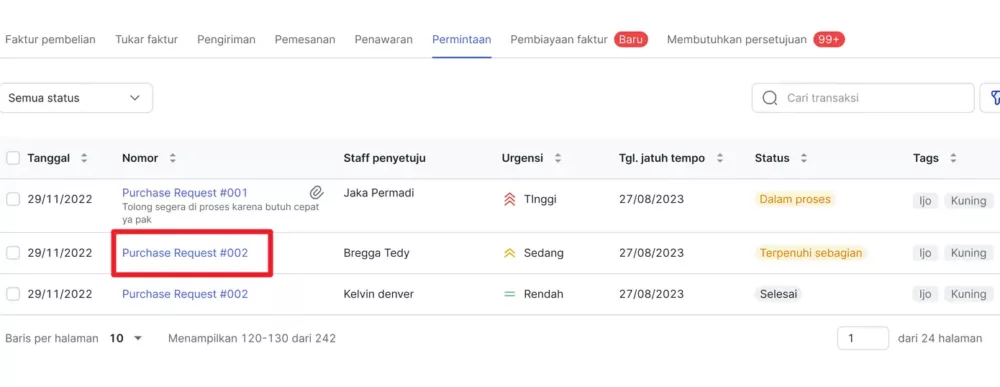Sort by the Nomor column
The height and width of the screenshot is (387, 1000).
tap(172, 158)
